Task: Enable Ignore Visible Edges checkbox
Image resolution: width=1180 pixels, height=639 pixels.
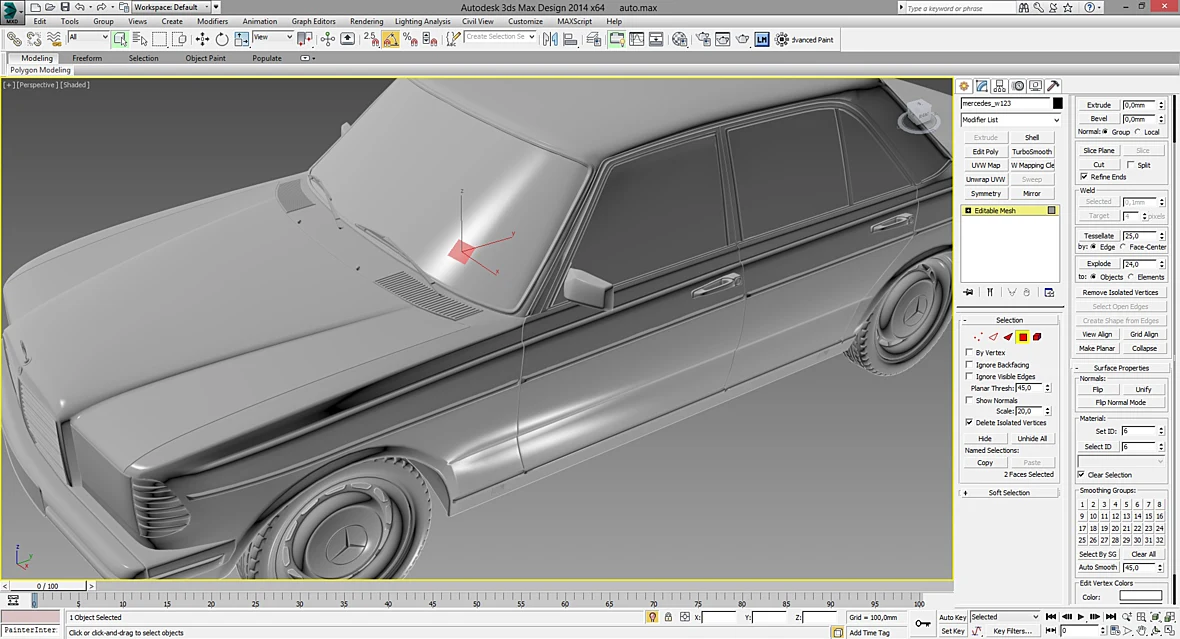Action: coord(969,376)
